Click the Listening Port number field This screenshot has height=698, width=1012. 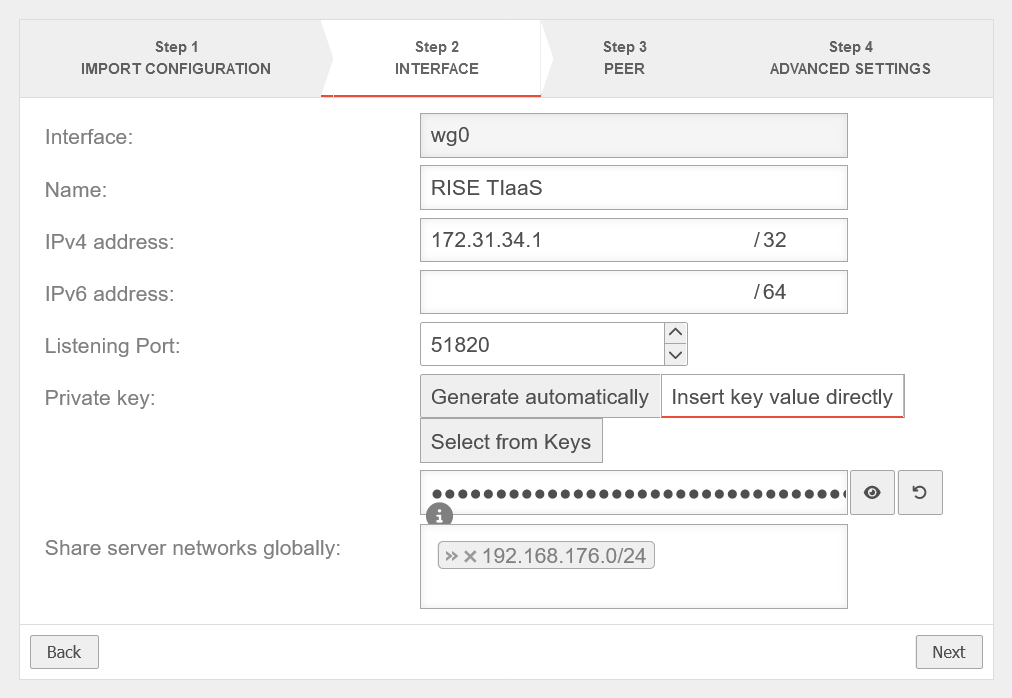pos(541,345)
